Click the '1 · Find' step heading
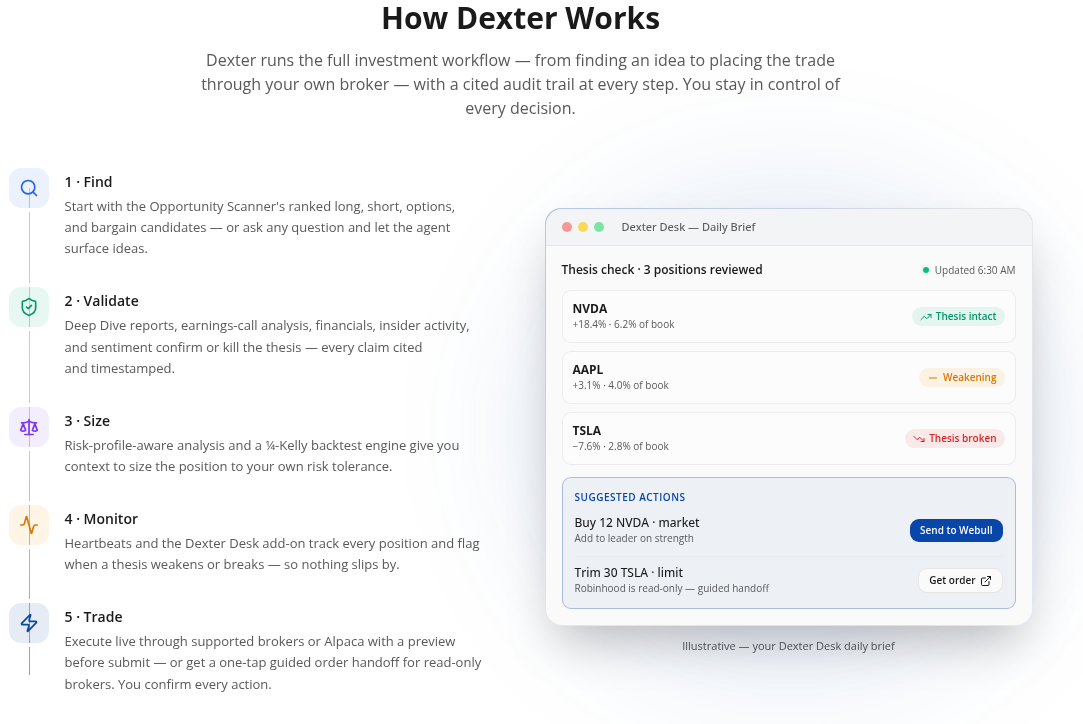 (88, 182)
